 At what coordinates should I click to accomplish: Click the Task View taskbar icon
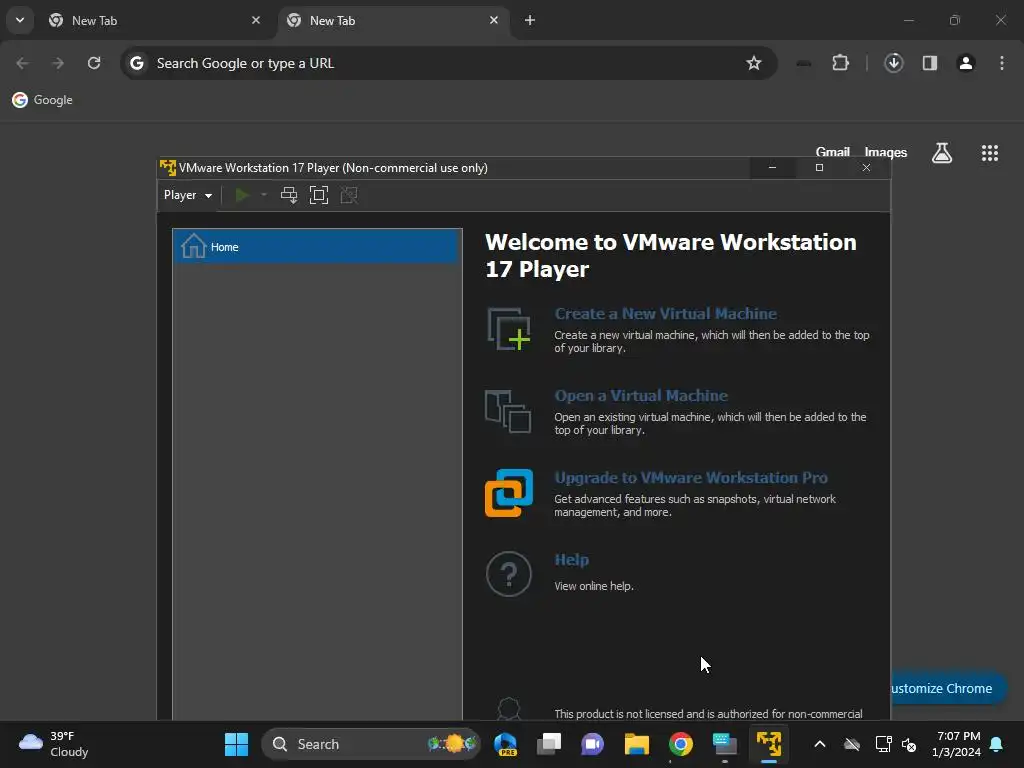549,744
